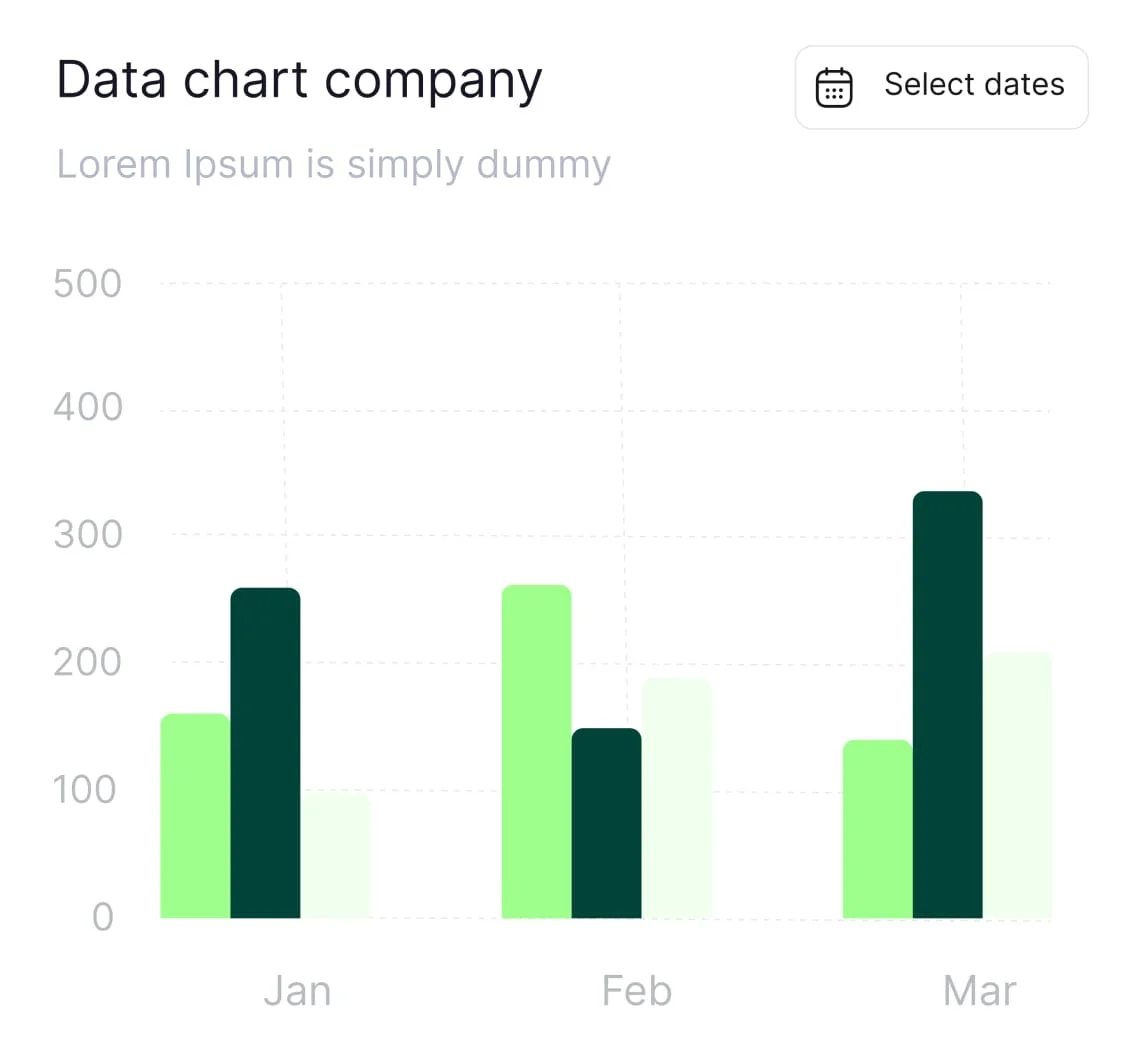Click the 100 y-axis label
The image size is (1130, 1052).
click(x=84, y=790)
